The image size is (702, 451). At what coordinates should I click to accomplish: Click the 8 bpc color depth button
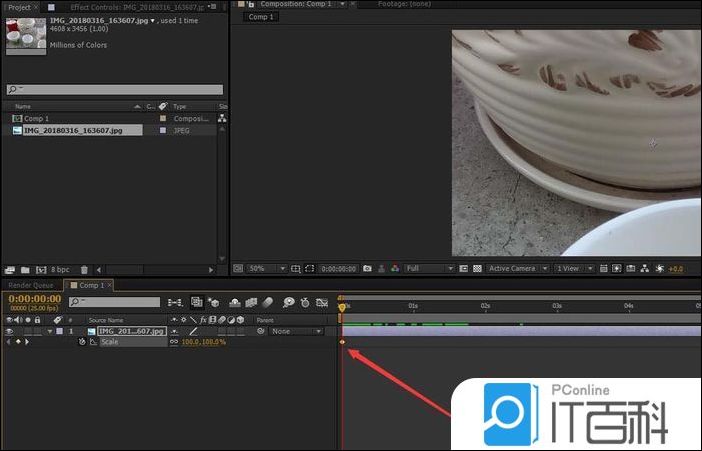(x=61, y=269)
